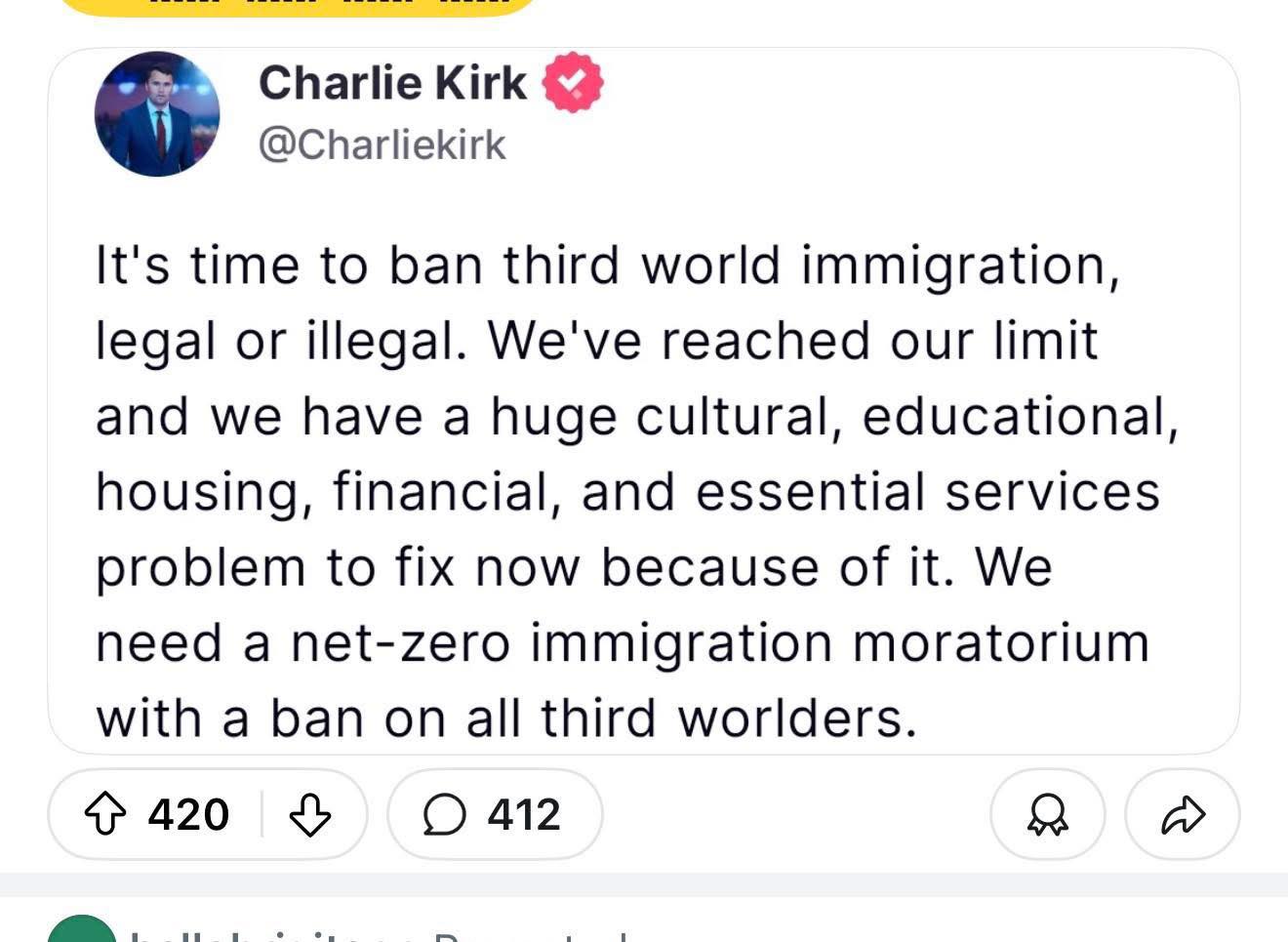Tap the green user avatar below the post
The width and height of the screenshot is (1288, 942).
pos(82,931)
